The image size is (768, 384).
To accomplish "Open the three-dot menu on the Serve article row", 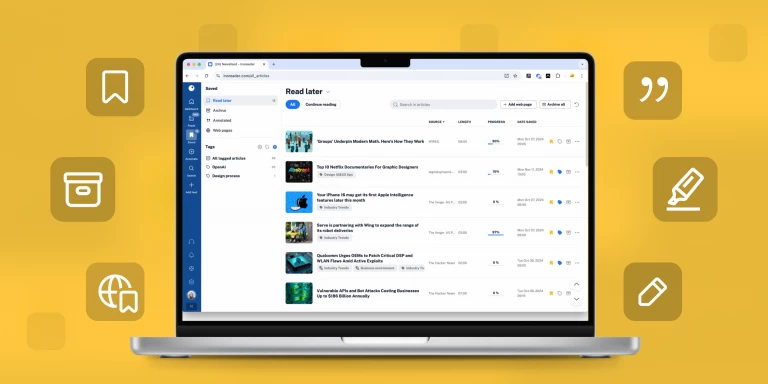I will click(x=577, y=233).
